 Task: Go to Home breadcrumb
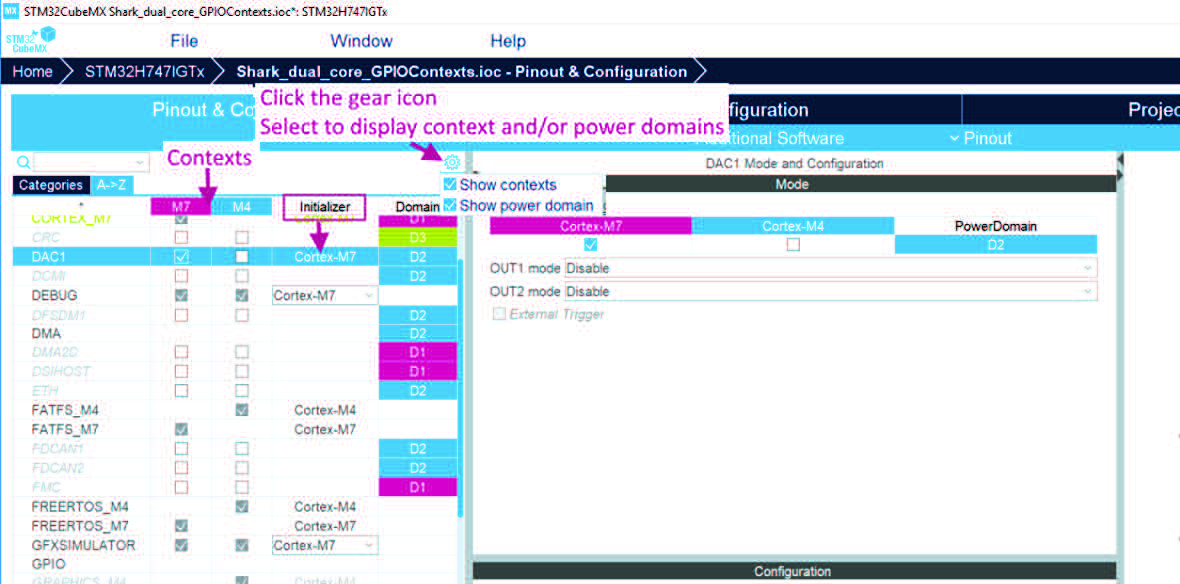[x=32, y=72]
